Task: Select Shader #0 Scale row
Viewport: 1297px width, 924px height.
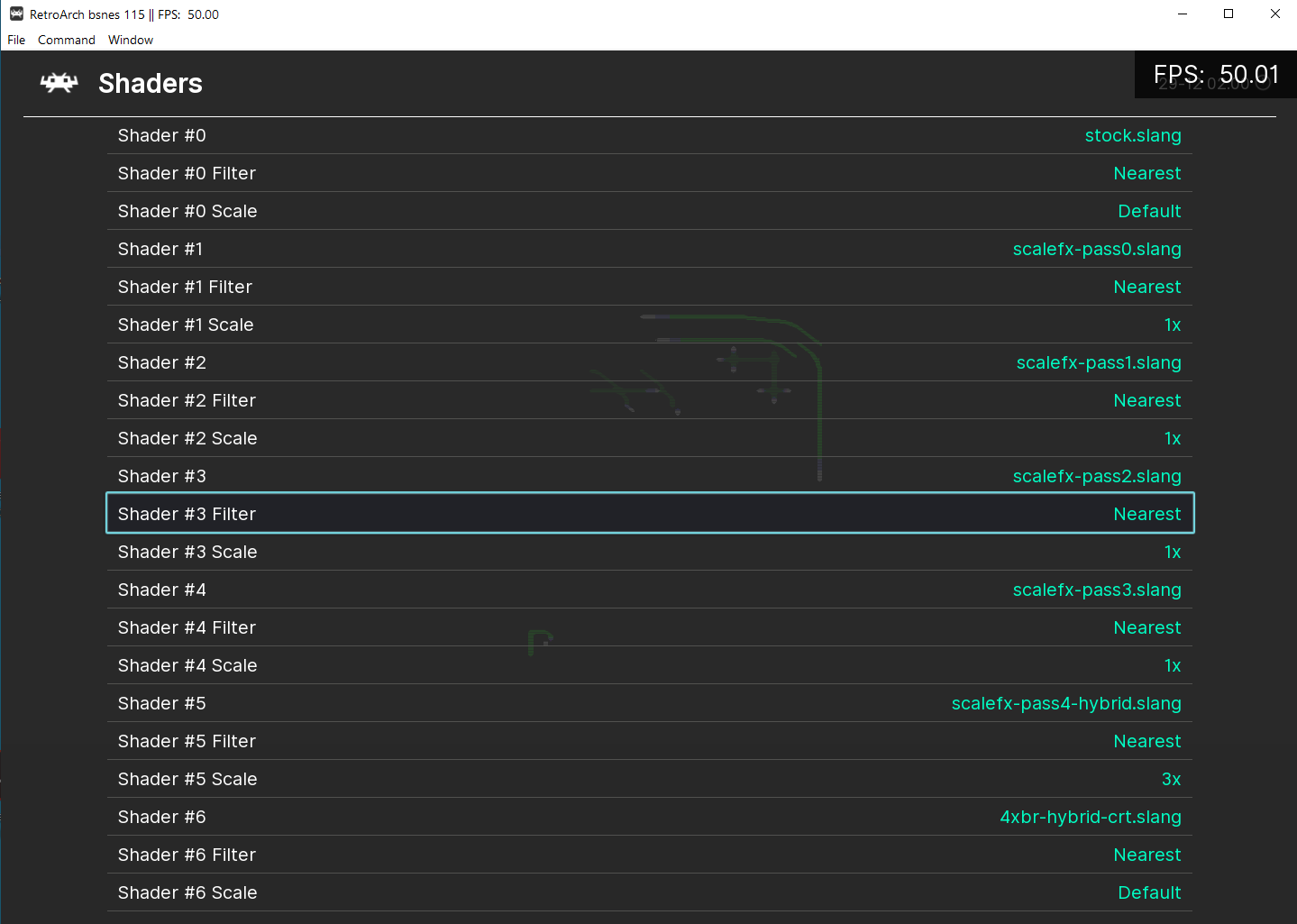Action: (x=649, y=211)
